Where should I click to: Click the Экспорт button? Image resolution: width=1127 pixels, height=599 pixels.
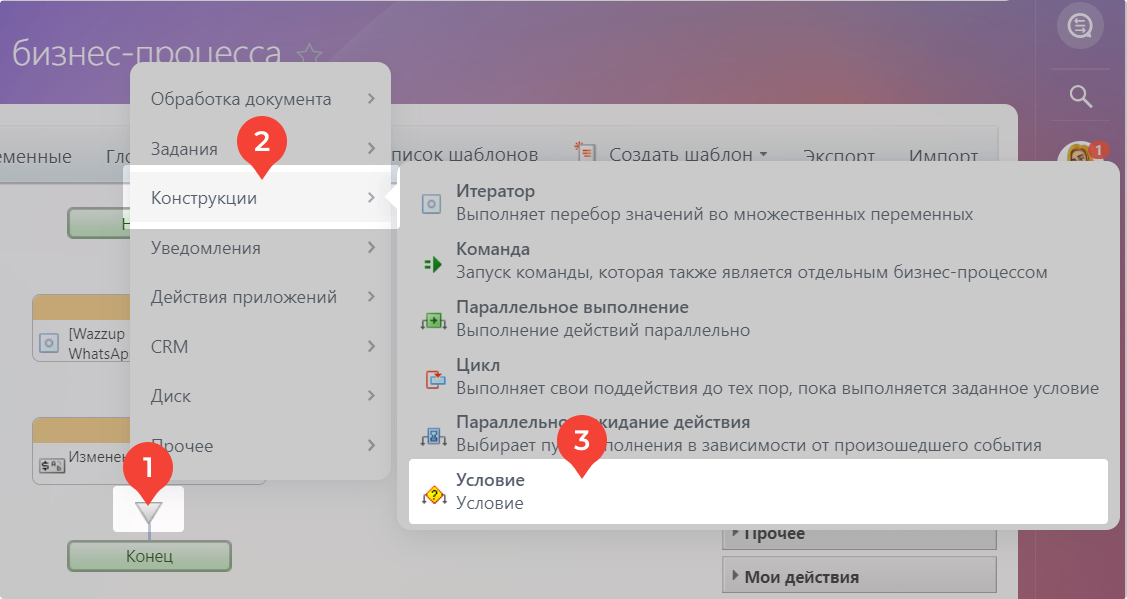[x=839, y=156]
